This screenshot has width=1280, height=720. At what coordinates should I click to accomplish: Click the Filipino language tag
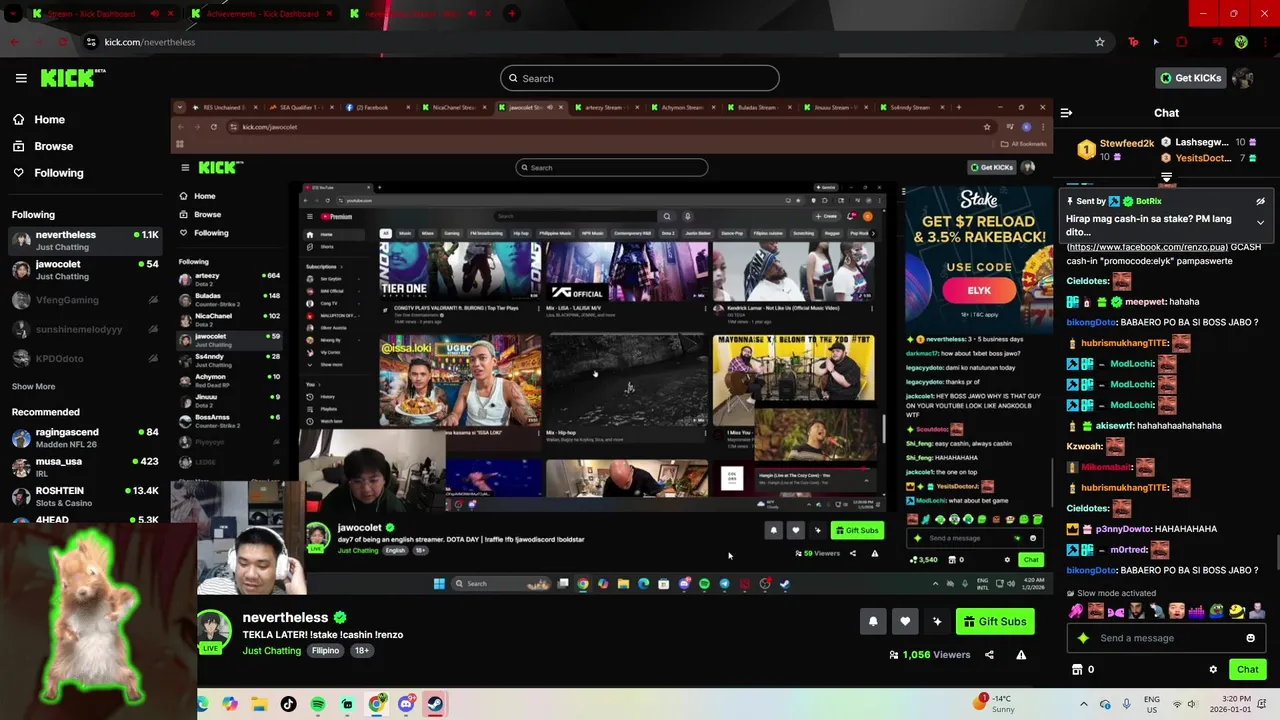point(325,650)
